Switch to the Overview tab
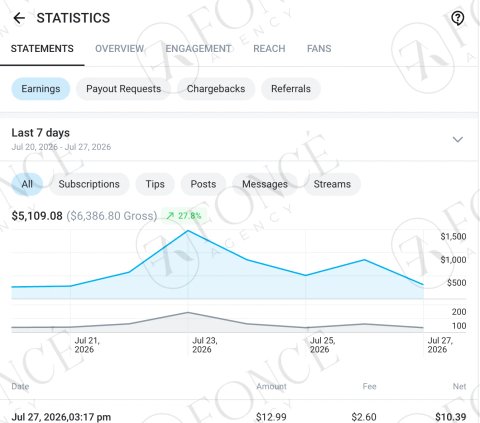The width and height of the screenshot is (480, 423). click(x=119, y=49)
